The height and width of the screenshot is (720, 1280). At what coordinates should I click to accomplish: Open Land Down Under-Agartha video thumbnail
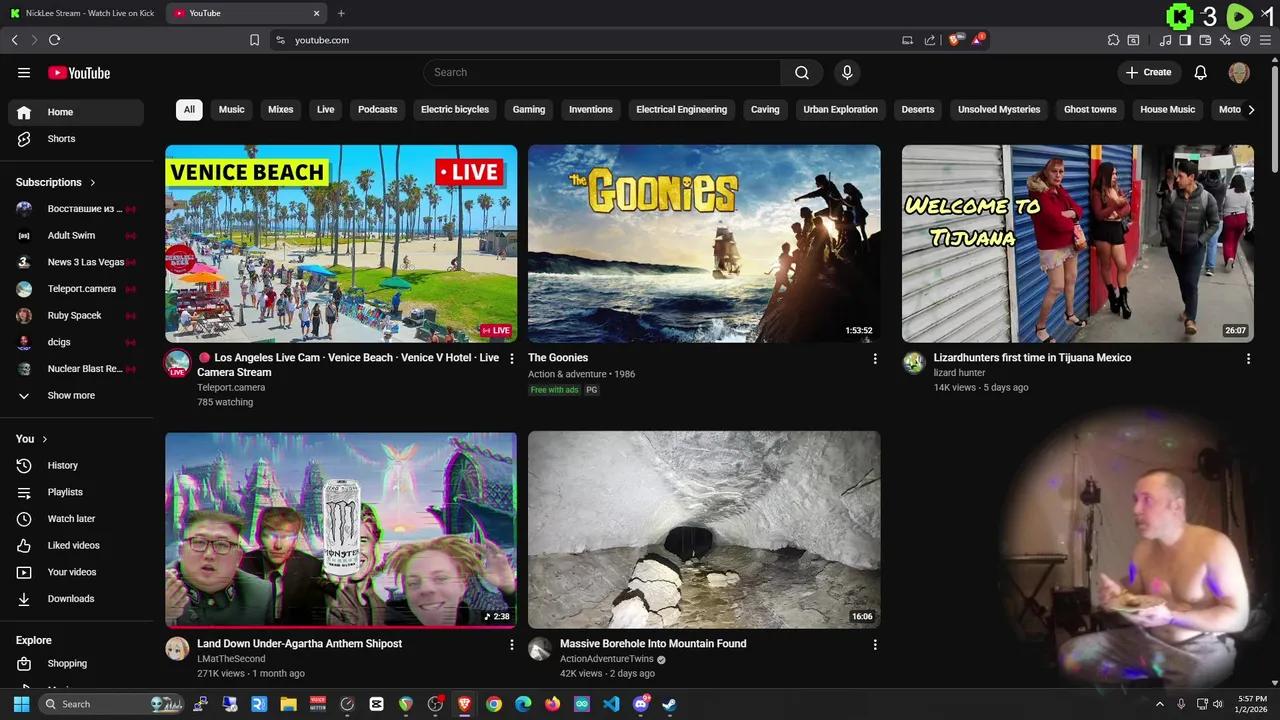[341, 530]
